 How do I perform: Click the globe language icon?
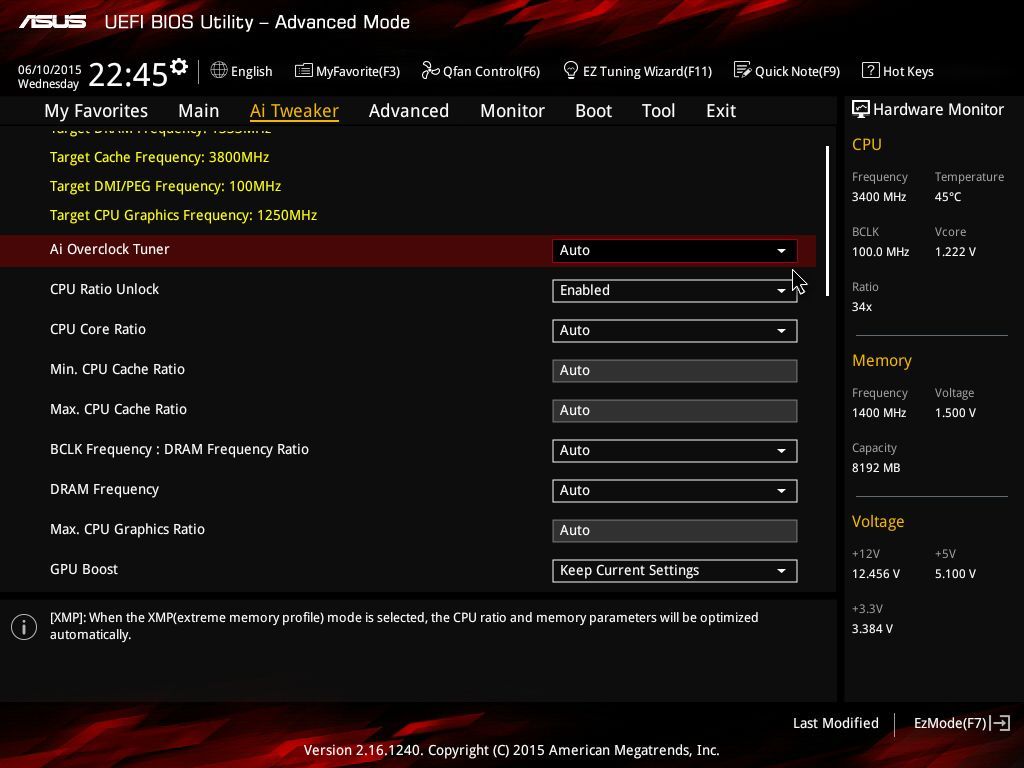point(219,71)
